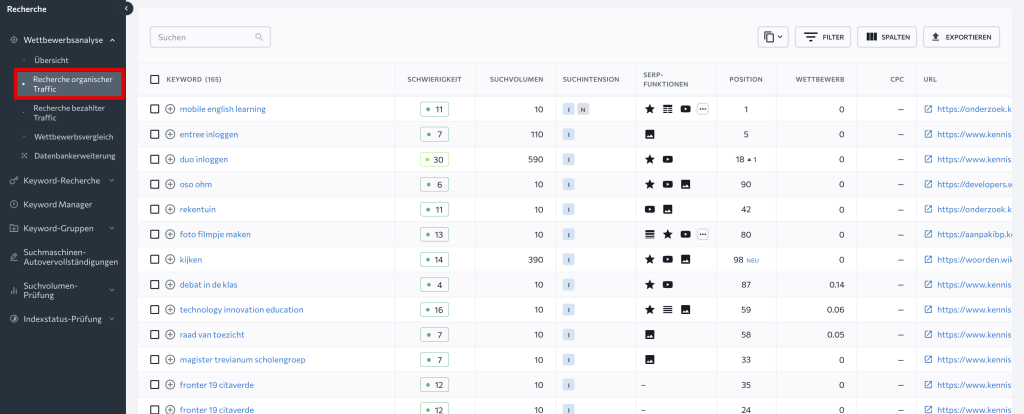The height and width of the screenshot is (414, 1024).
Task: Expand the Suchvolumen-Prüfung menu
Action: click(x=112, y=290)
